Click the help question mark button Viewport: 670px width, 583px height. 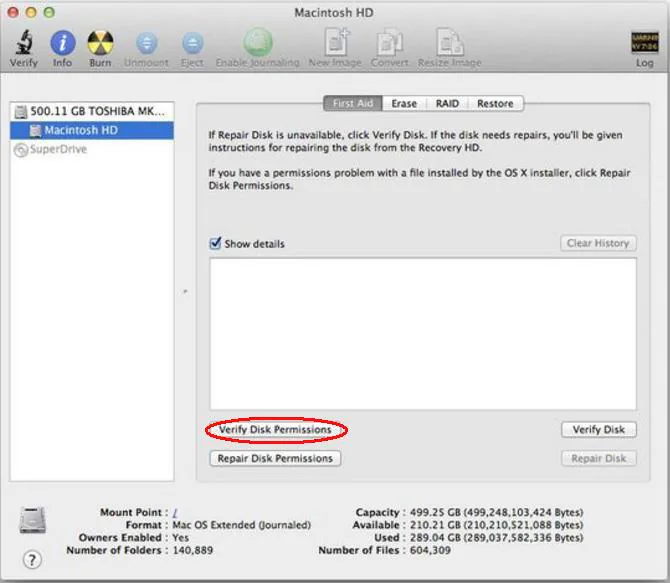[x=32, y=559]
